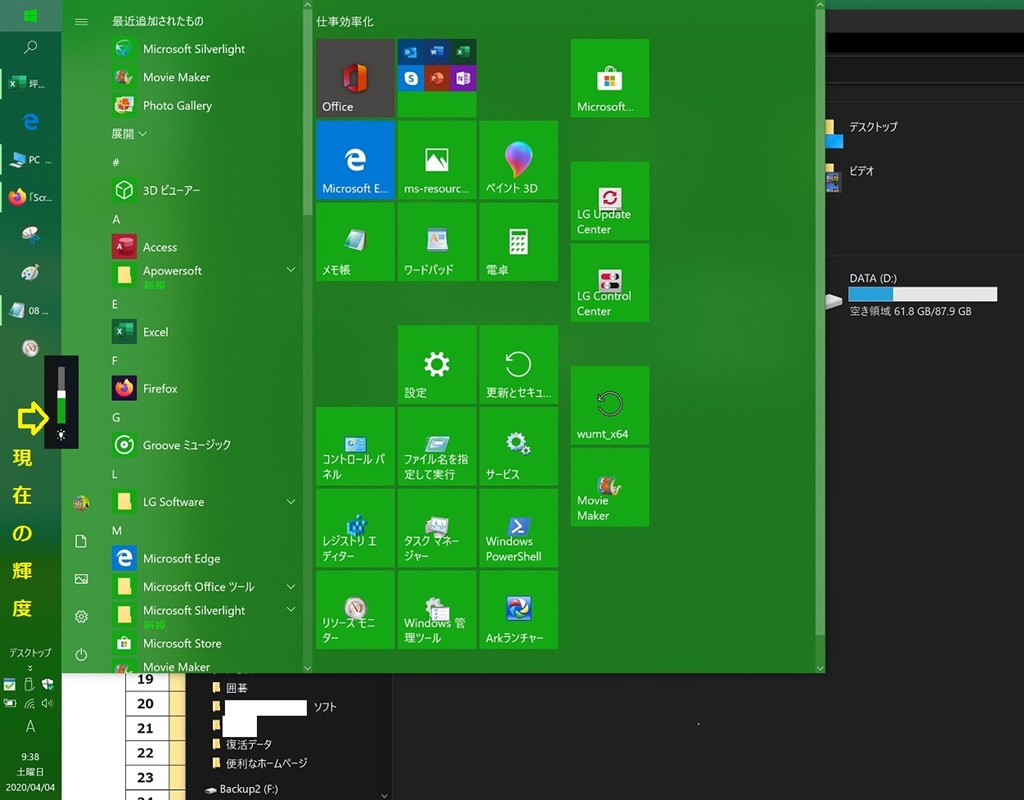Open the ワードパッド tile
The width and height of the screenshot is (1024, 800).
437,241
